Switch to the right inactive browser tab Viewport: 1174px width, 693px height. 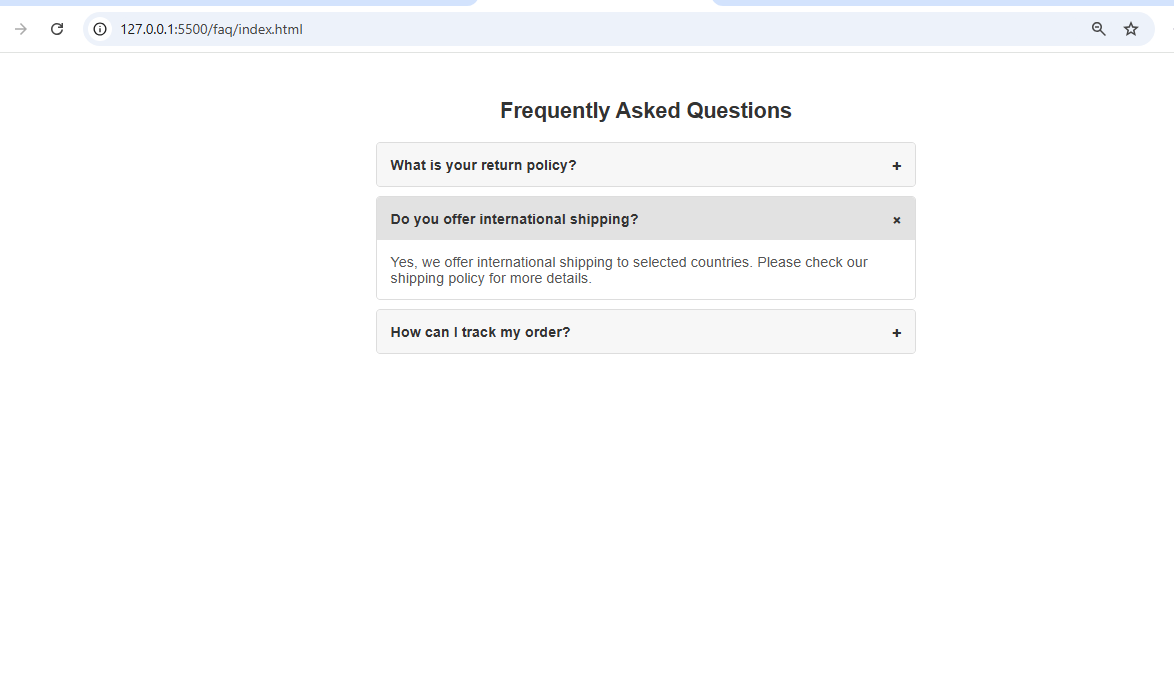pos(943,3)
